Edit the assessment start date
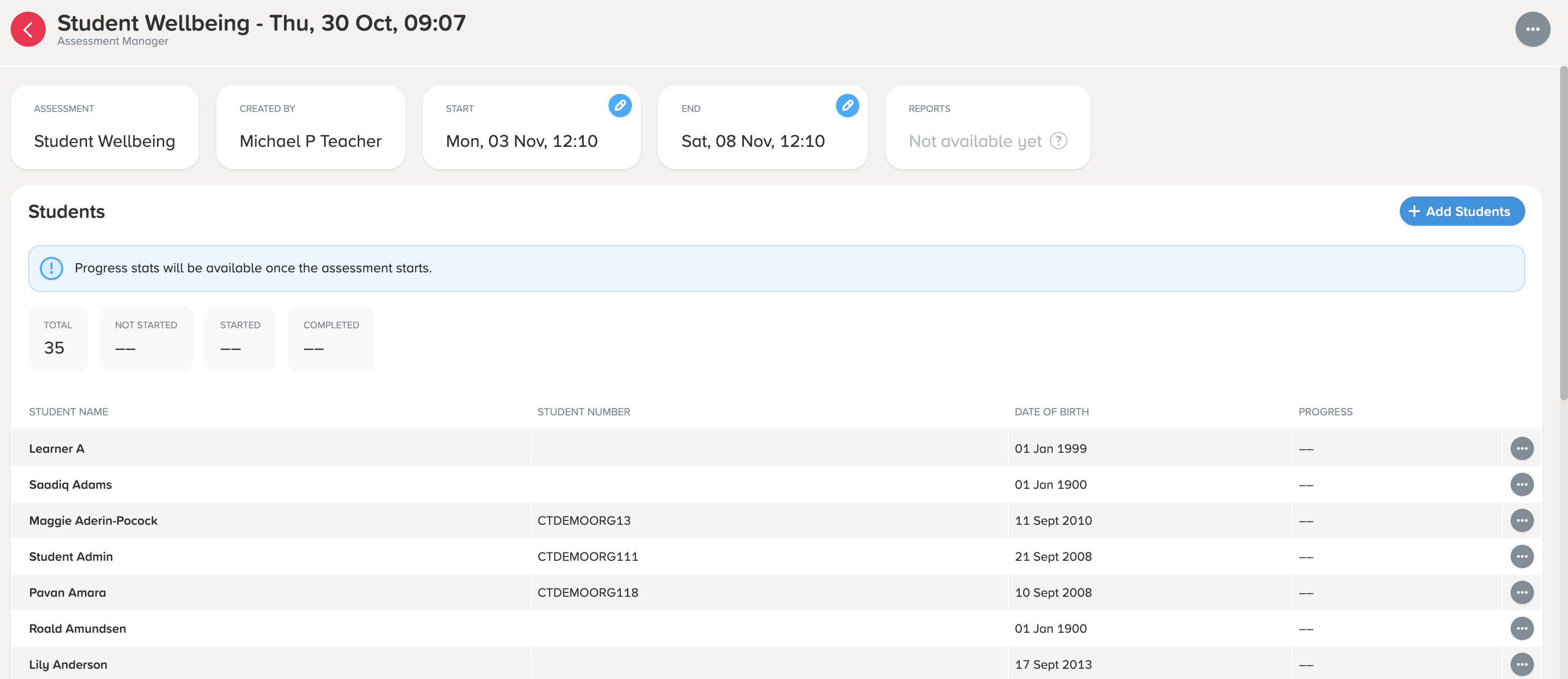The image size is (1568, 679). pos(620,106)
